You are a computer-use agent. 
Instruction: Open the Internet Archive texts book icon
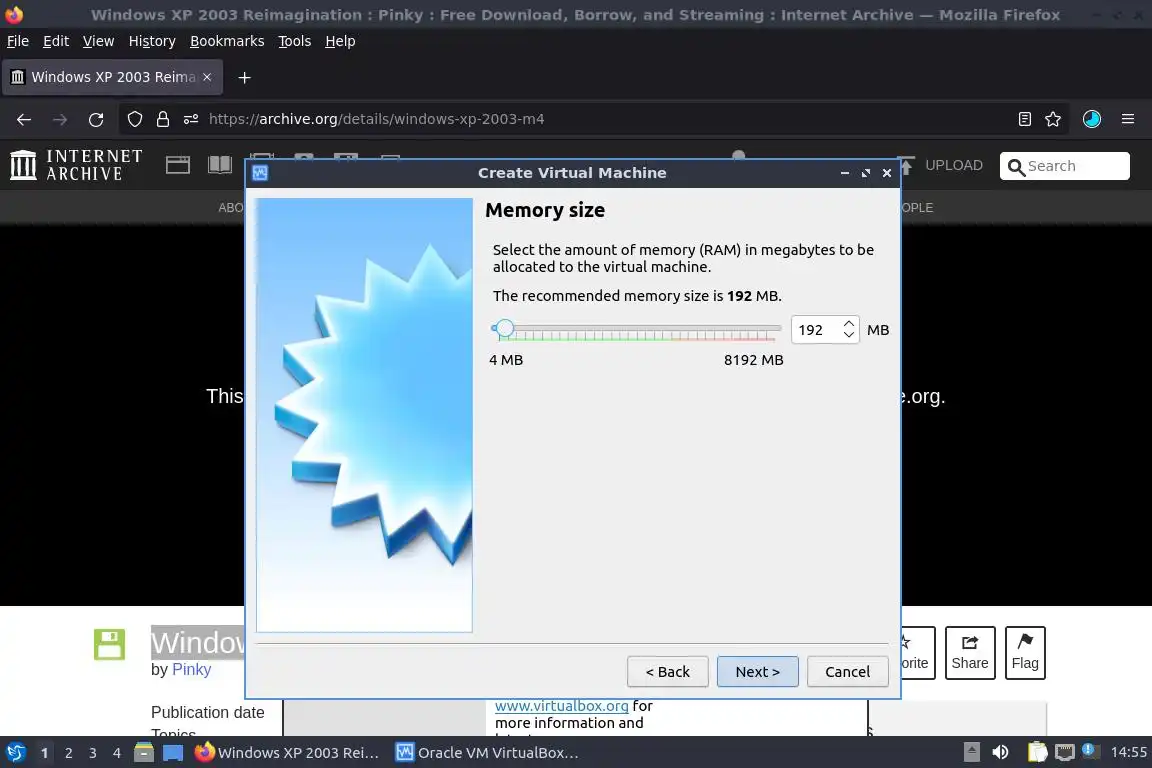[x=220, y=165]
